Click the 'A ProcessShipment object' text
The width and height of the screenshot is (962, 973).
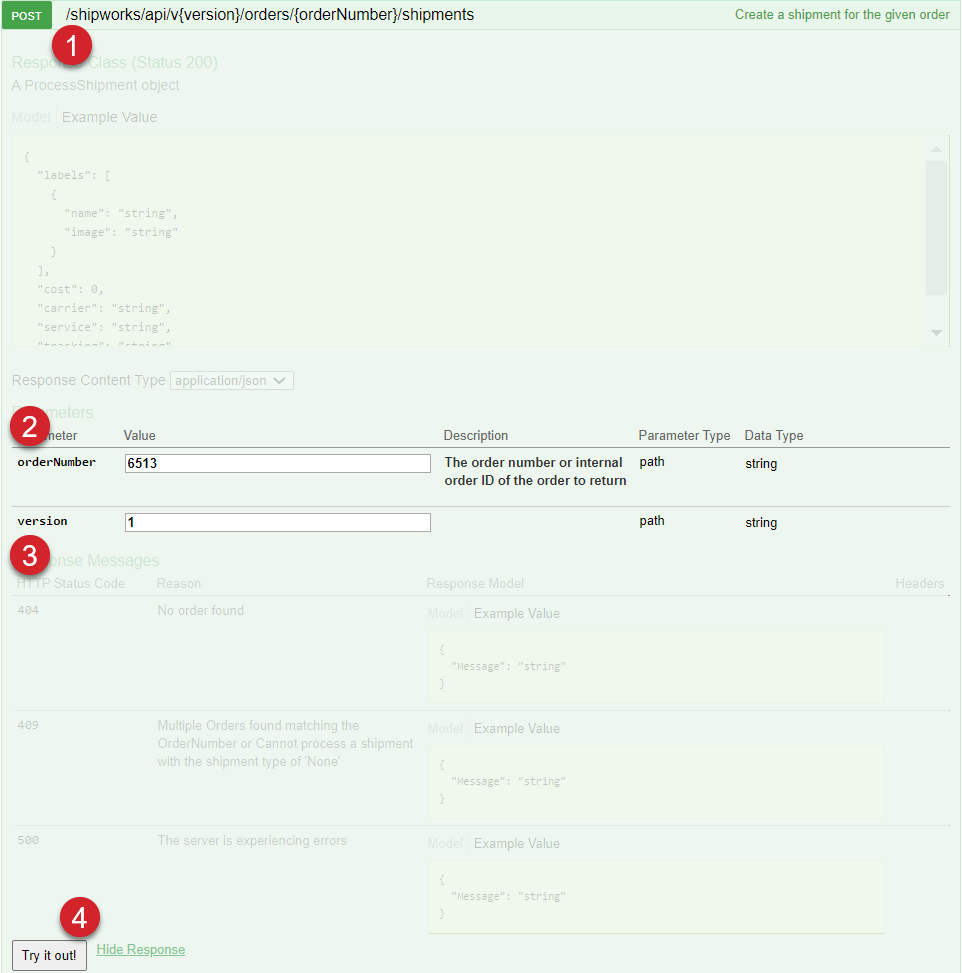coord(96,86)
